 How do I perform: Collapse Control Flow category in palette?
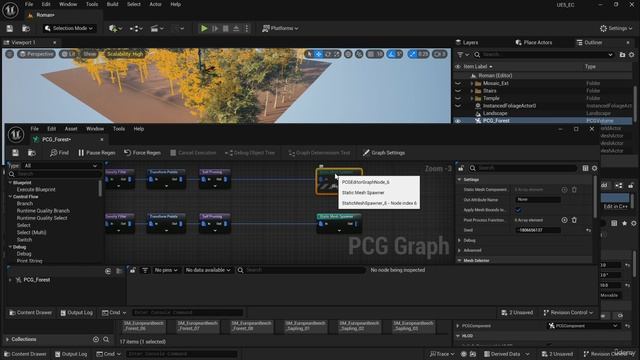point(11,197)
